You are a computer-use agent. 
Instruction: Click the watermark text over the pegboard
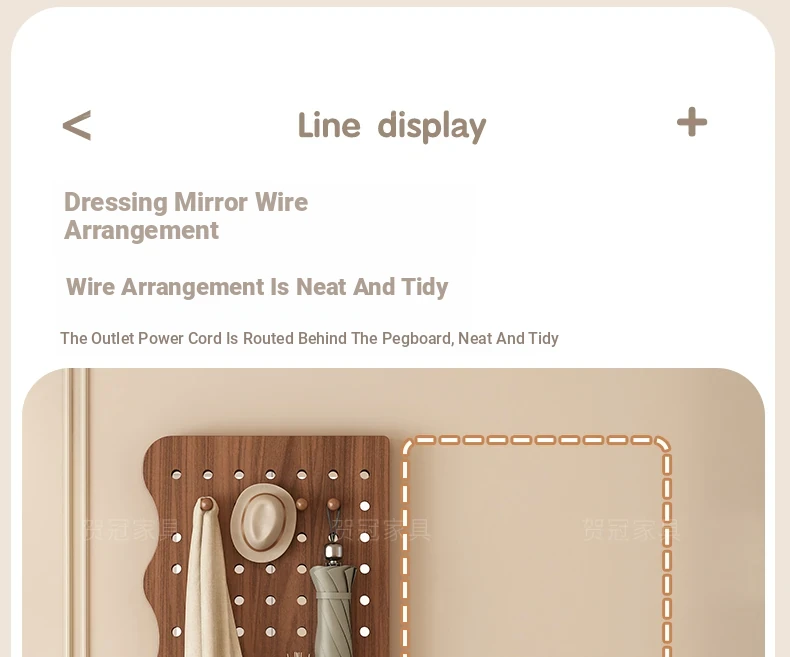coord(381,530)
